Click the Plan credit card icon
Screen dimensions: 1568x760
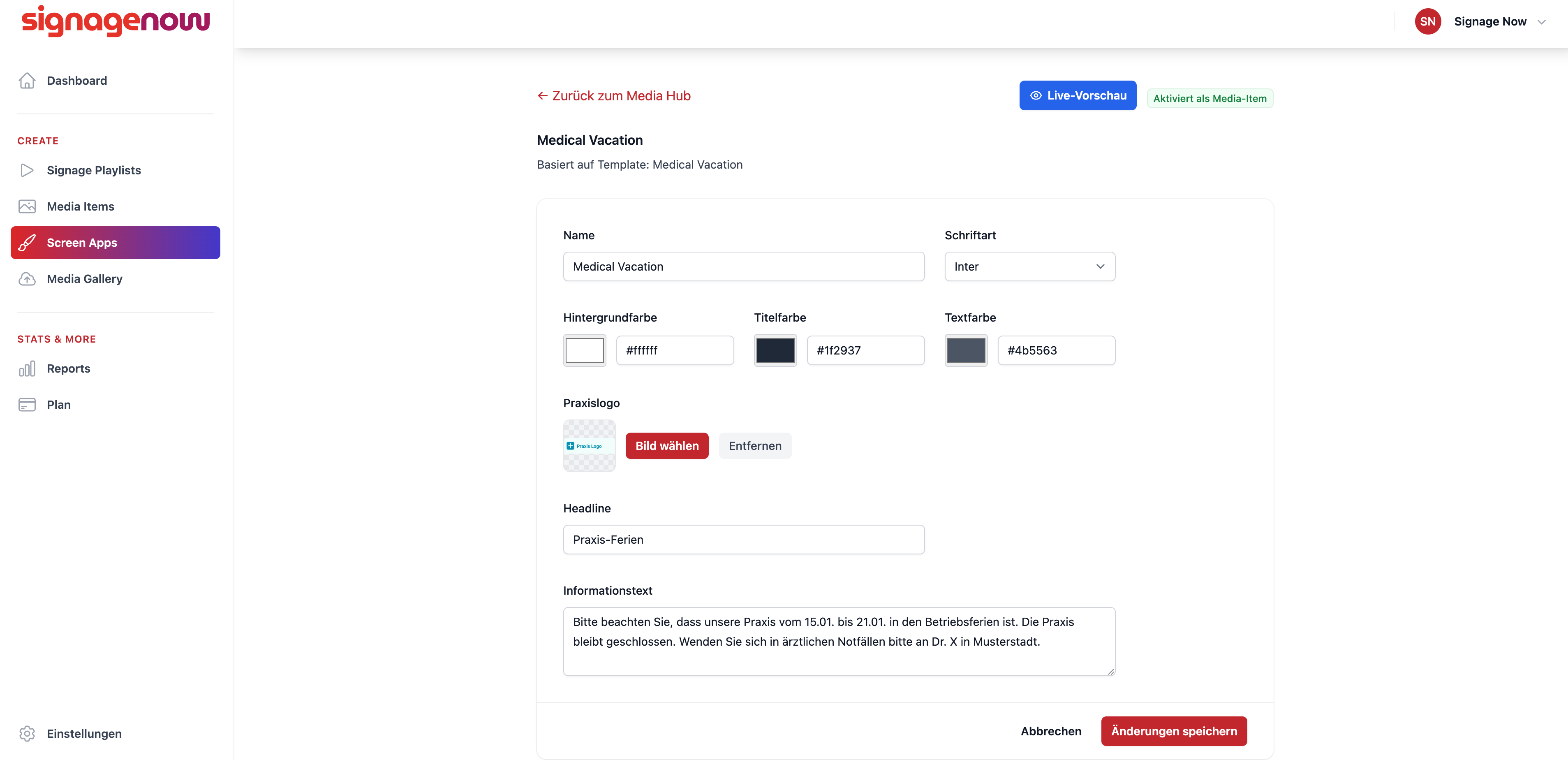pos(27,404)
